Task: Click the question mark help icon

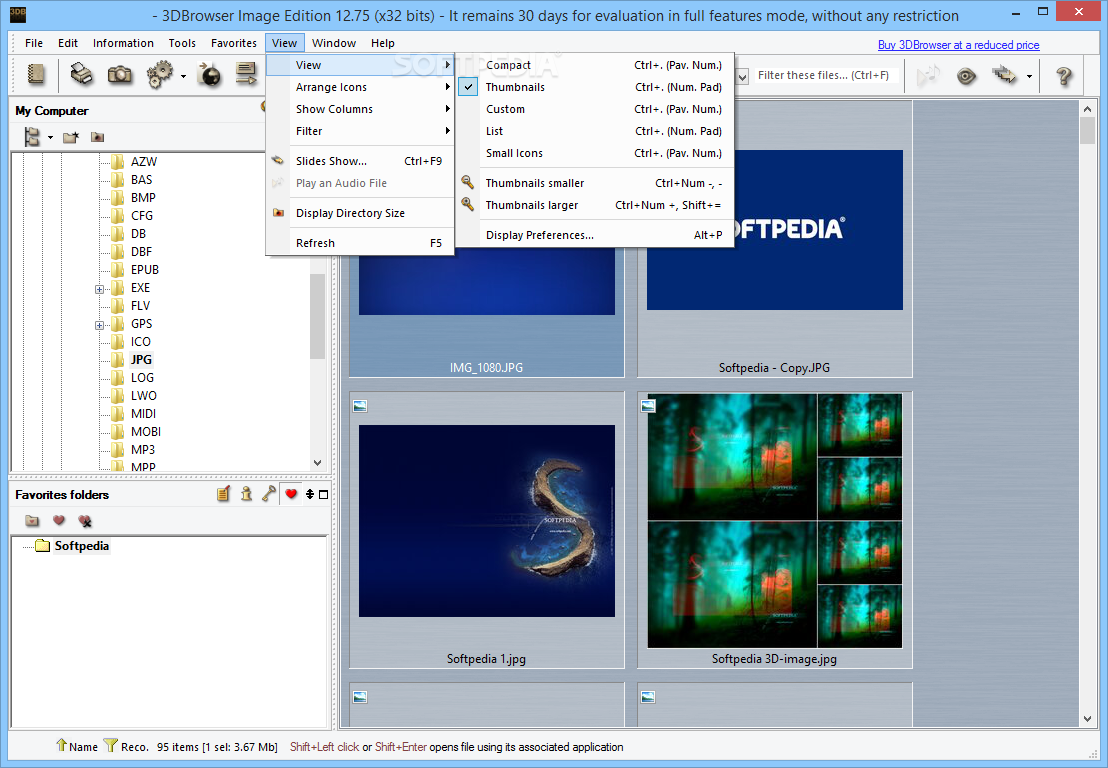Action: [1063, 76]
